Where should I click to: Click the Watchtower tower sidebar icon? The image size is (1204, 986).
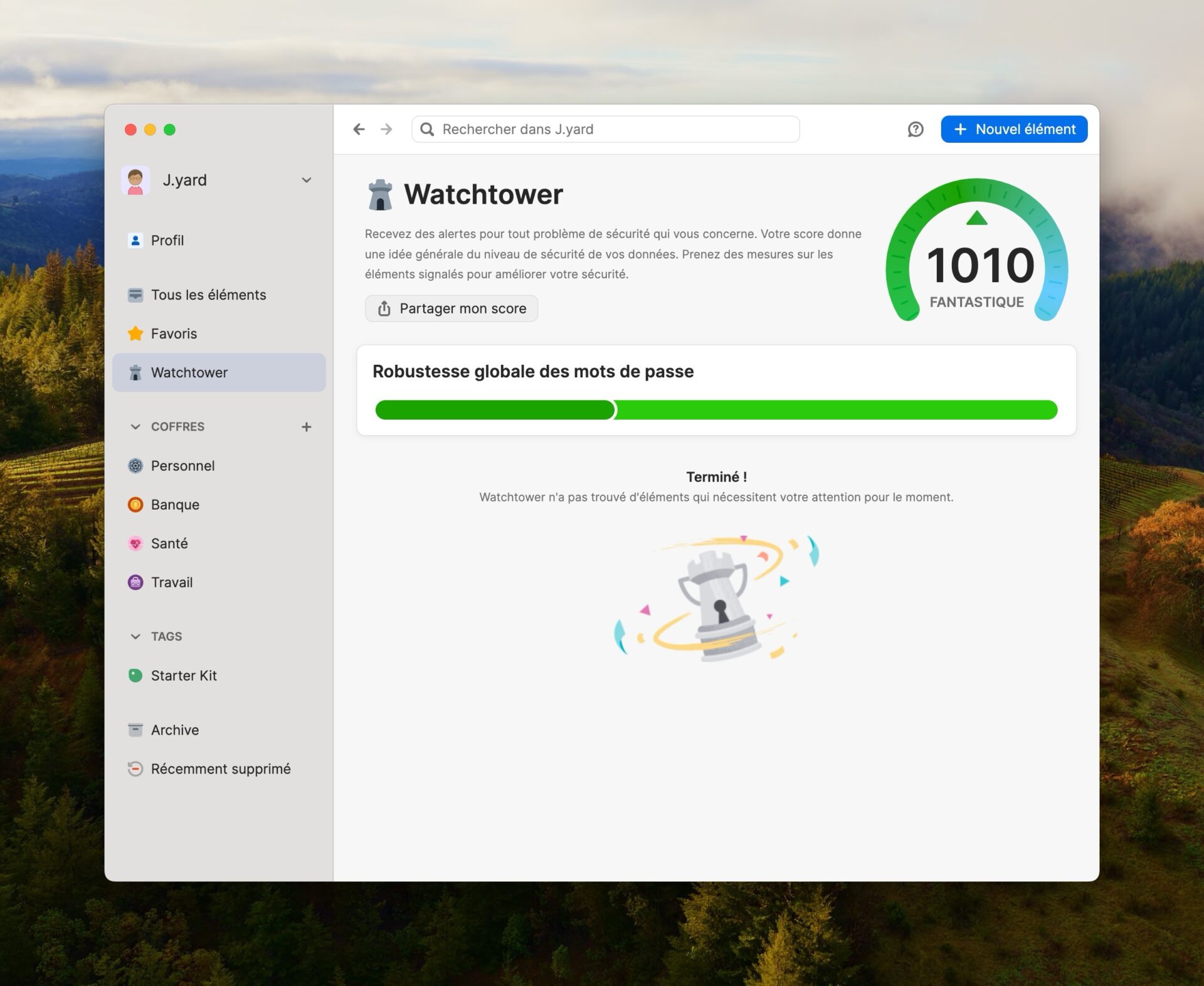pyautogui.click(x=135, y=372)
